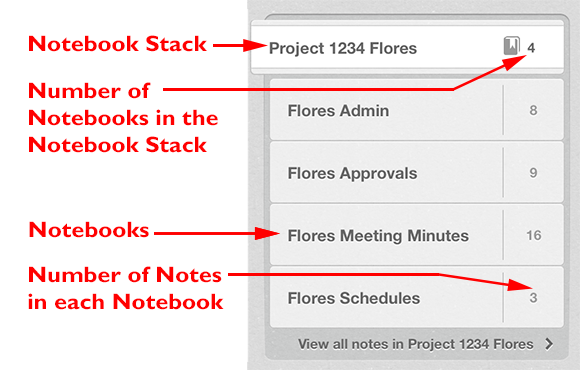This screenshot has height=370, width=580.
Task: Click the red Notebooks annotation label
Action: (89, 230)
